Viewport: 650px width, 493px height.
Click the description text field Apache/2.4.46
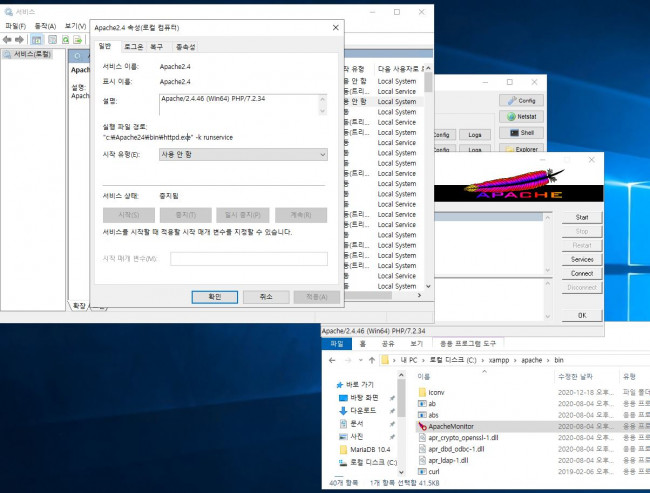[239, 105]
